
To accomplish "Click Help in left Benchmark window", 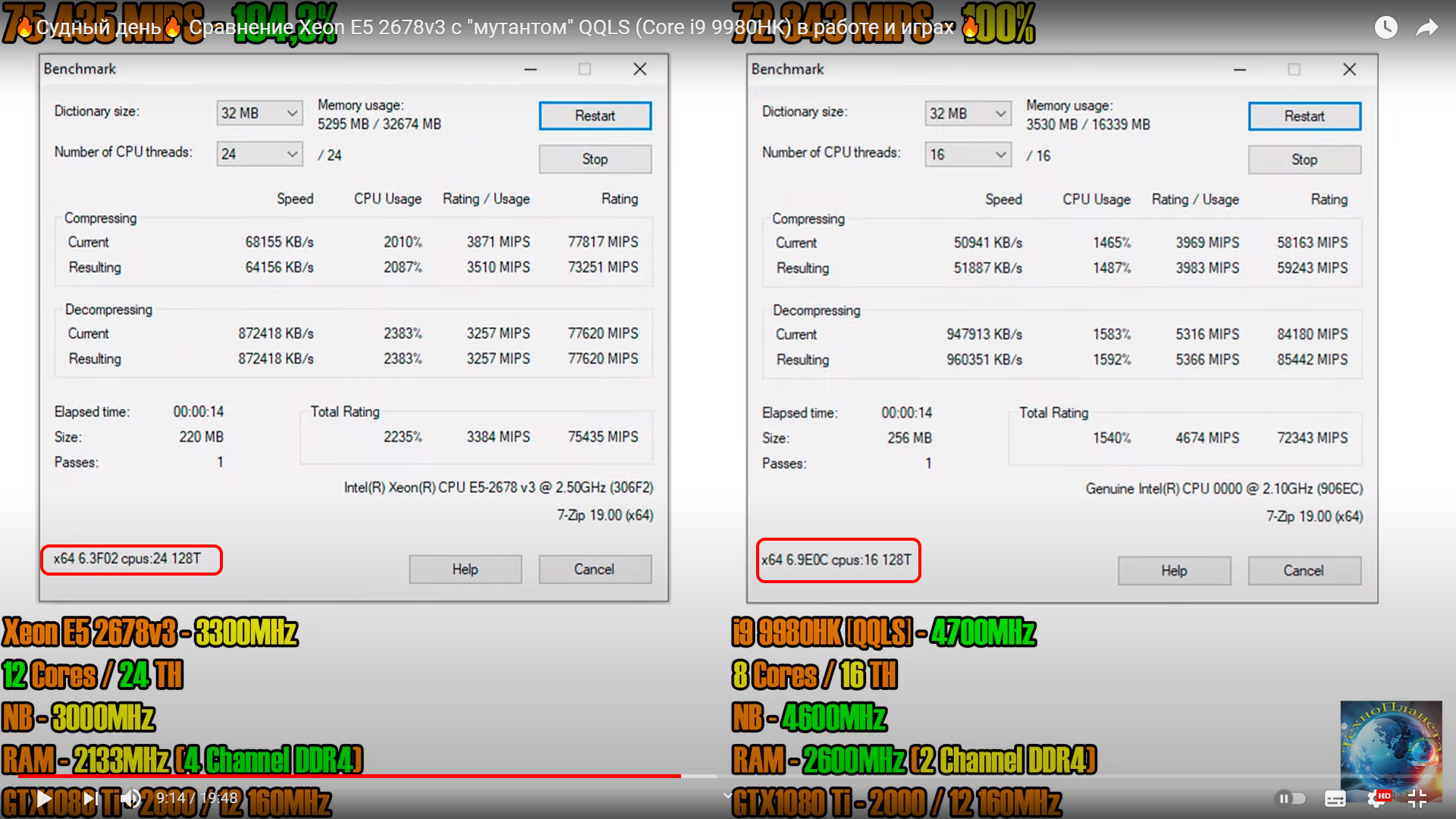I will (465, 570).
